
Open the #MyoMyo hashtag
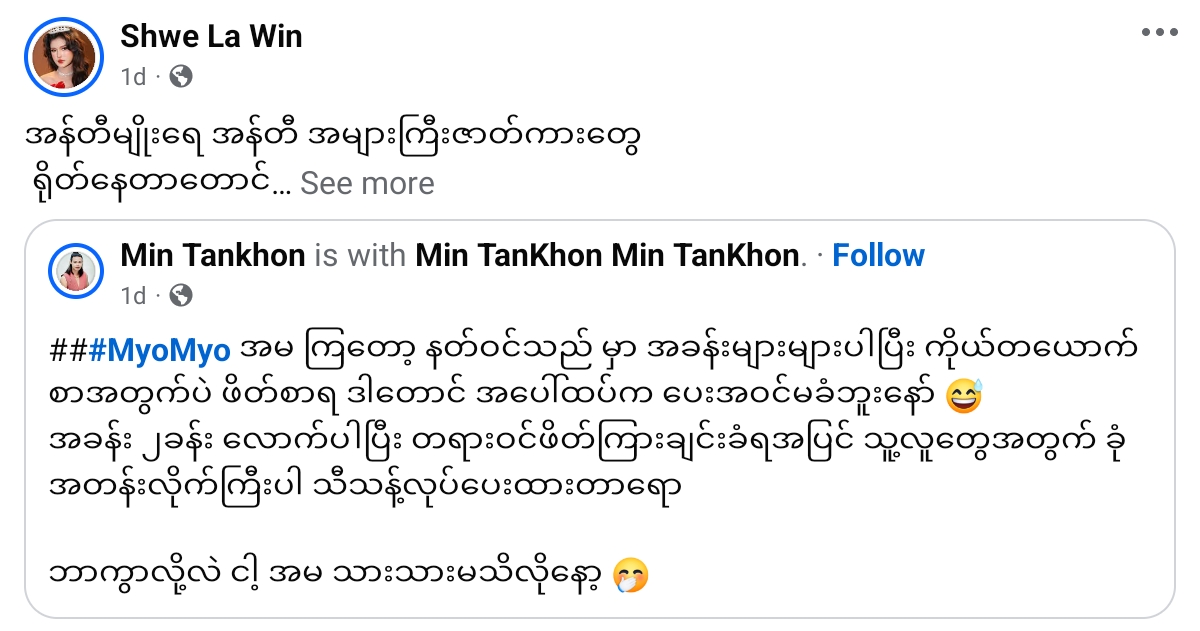[x=159, y=351]
